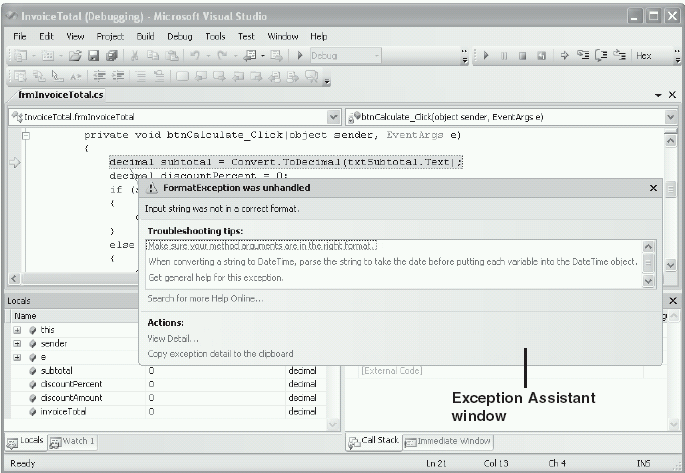685x473 pixels.
Task: Click 'Copy exception detail to the clipboard'
Action: tap(220, 354)
